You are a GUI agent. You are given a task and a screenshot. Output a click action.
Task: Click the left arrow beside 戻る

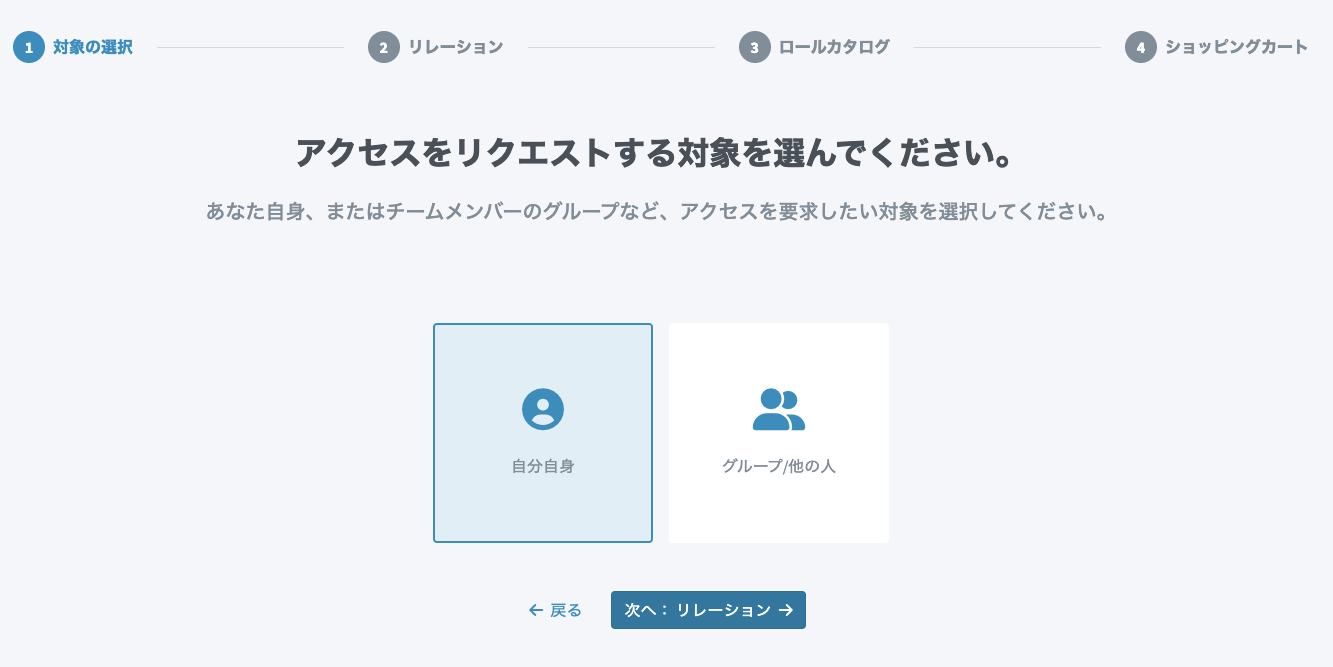(536, 610)
